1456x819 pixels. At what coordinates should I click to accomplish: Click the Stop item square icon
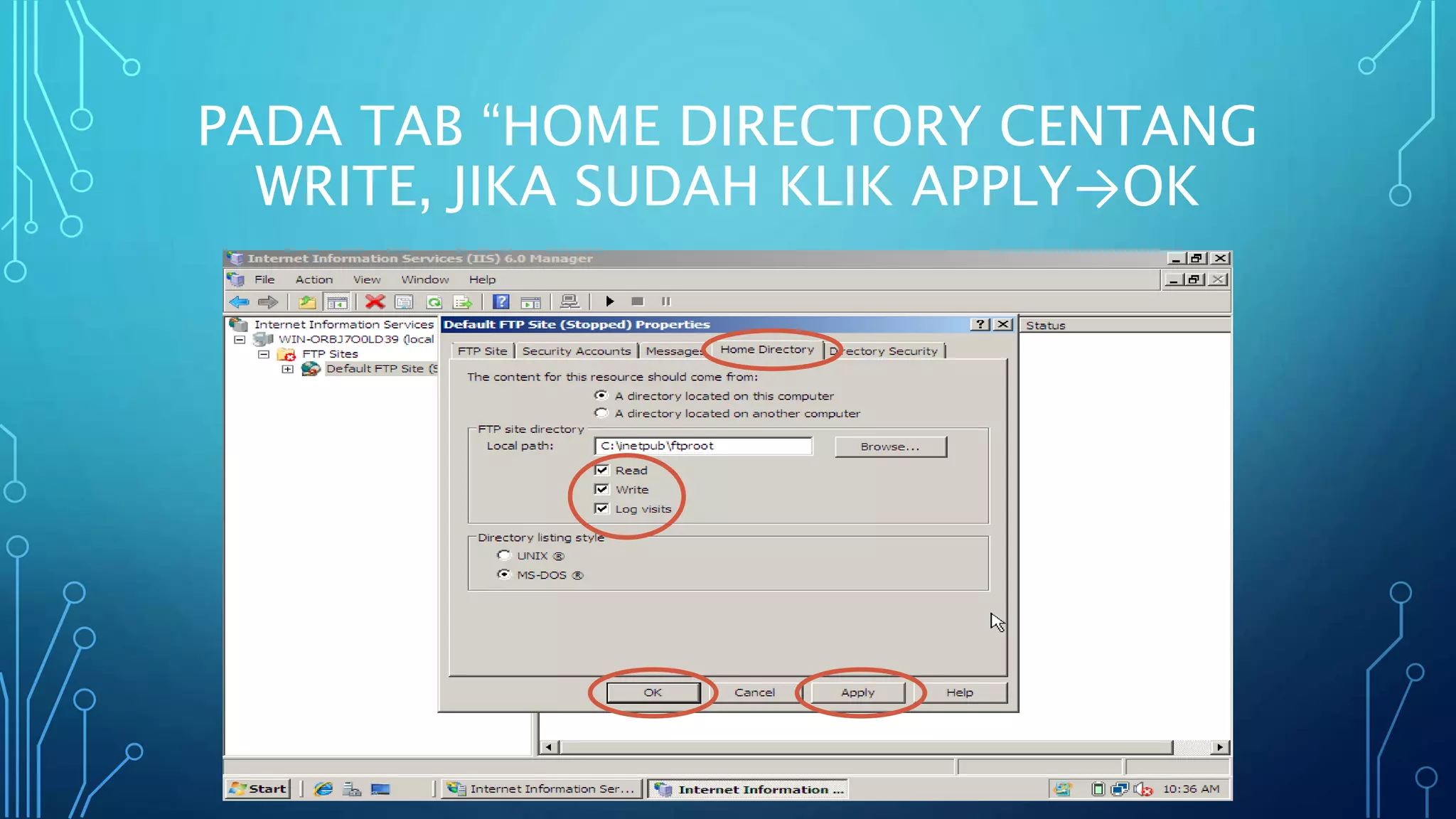[x=638, y=302]
